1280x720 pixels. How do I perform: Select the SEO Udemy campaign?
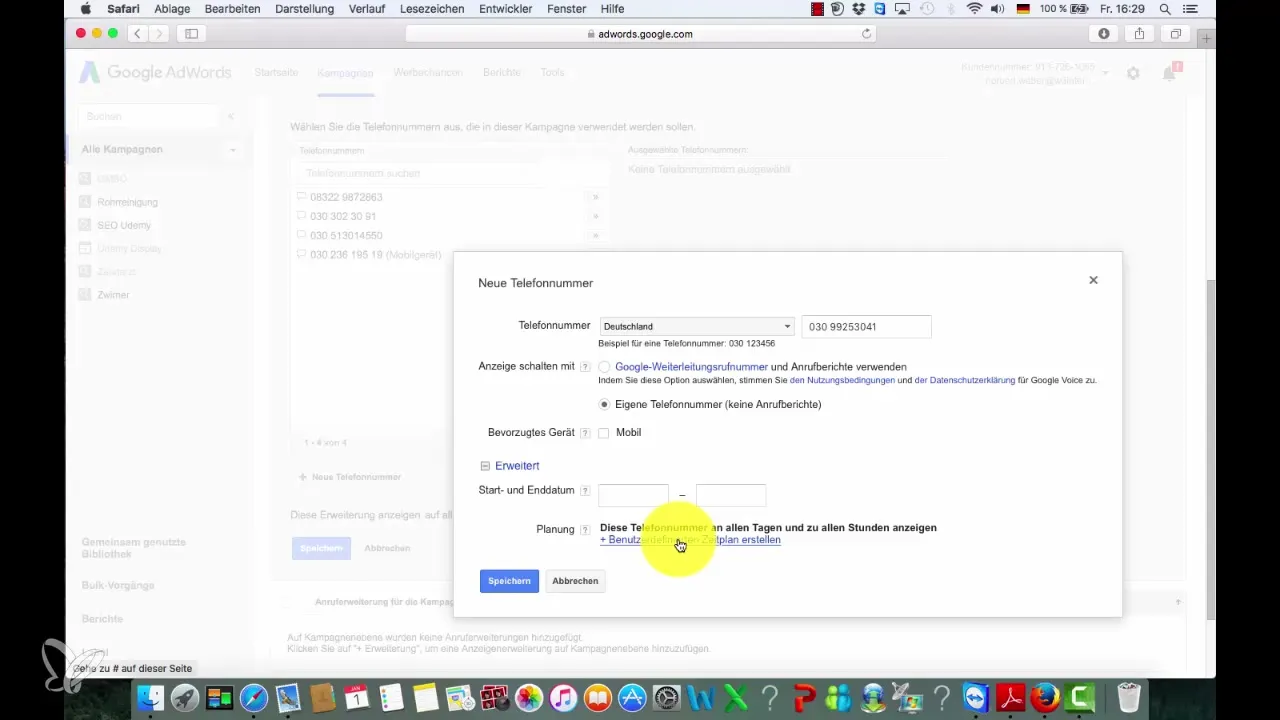click(124, 225)
